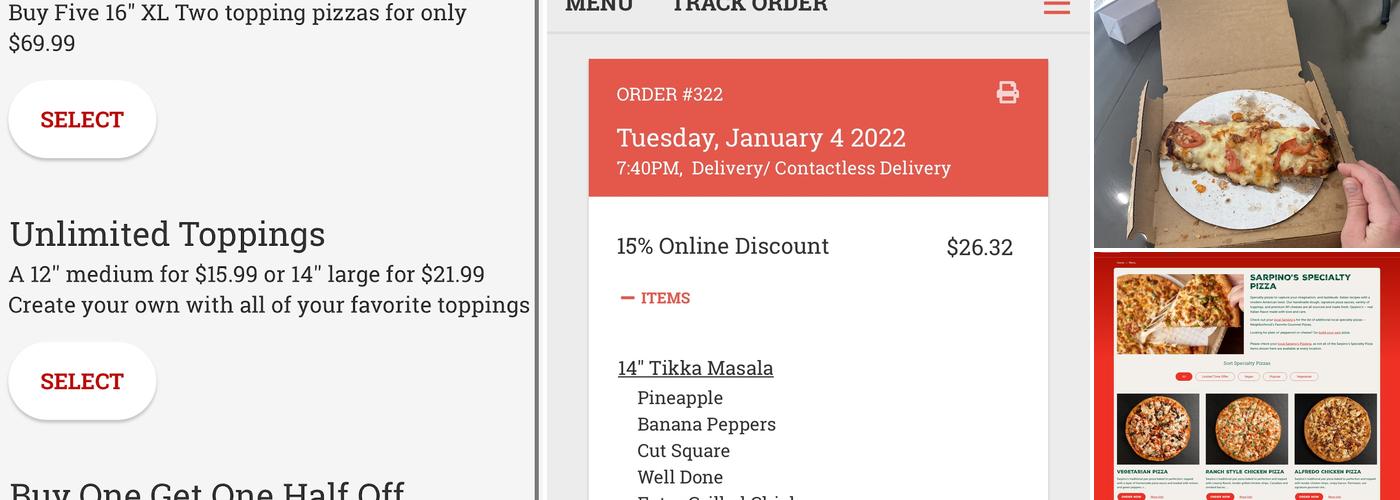This screenshot has width=1400, height=500.
Task: Click the Sarpino's Specialty Pizza title
Action: point(1299,281)
